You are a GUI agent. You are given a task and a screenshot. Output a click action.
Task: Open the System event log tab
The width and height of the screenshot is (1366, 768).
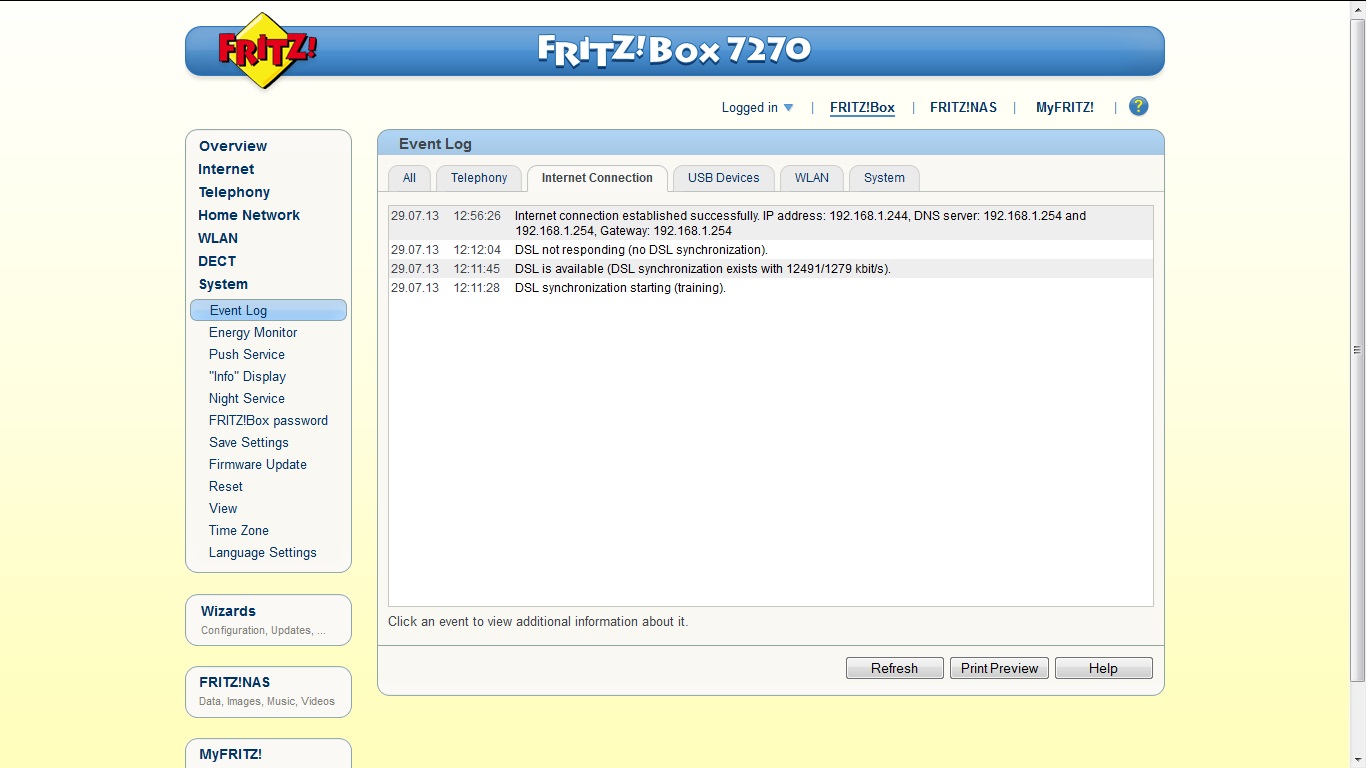[x=884, y=178]
